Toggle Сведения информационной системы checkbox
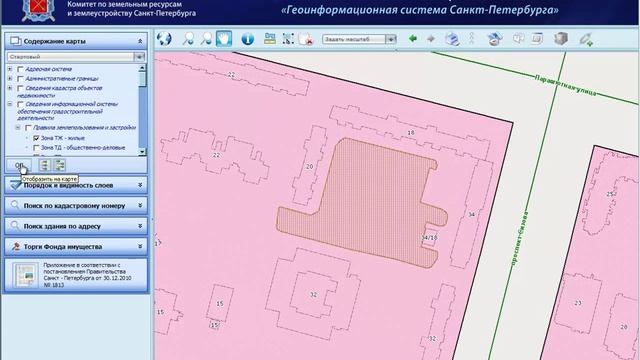 point(20,104)
